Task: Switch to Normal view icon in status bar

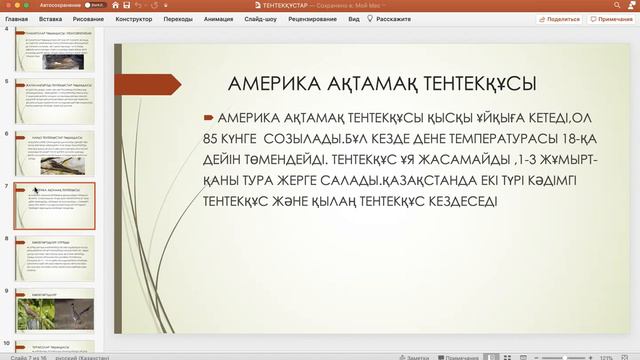Action: tap(491, 357)
